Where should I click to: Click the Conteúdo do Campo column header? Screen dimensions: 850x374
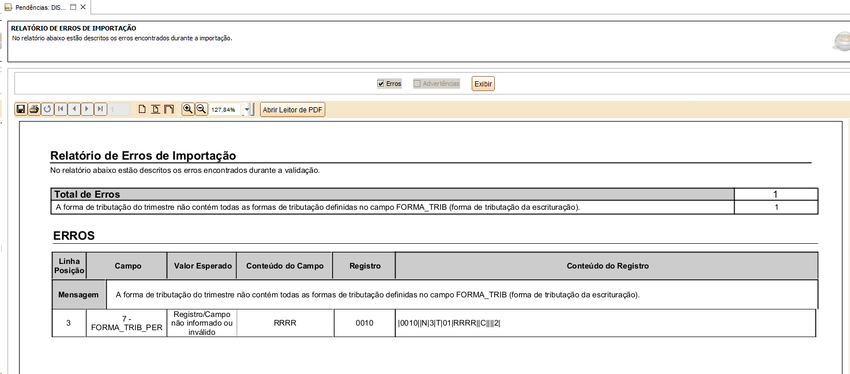(x=285, y=266)
